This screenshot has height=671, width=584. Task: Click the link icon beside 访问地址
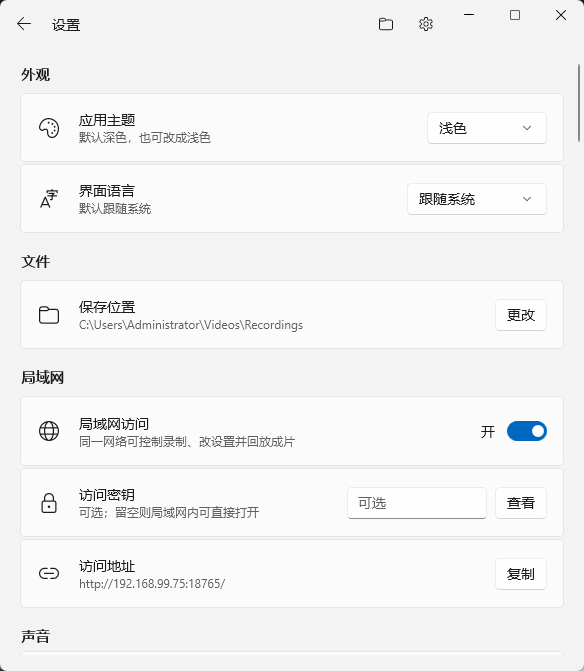[x=49, y=573]
